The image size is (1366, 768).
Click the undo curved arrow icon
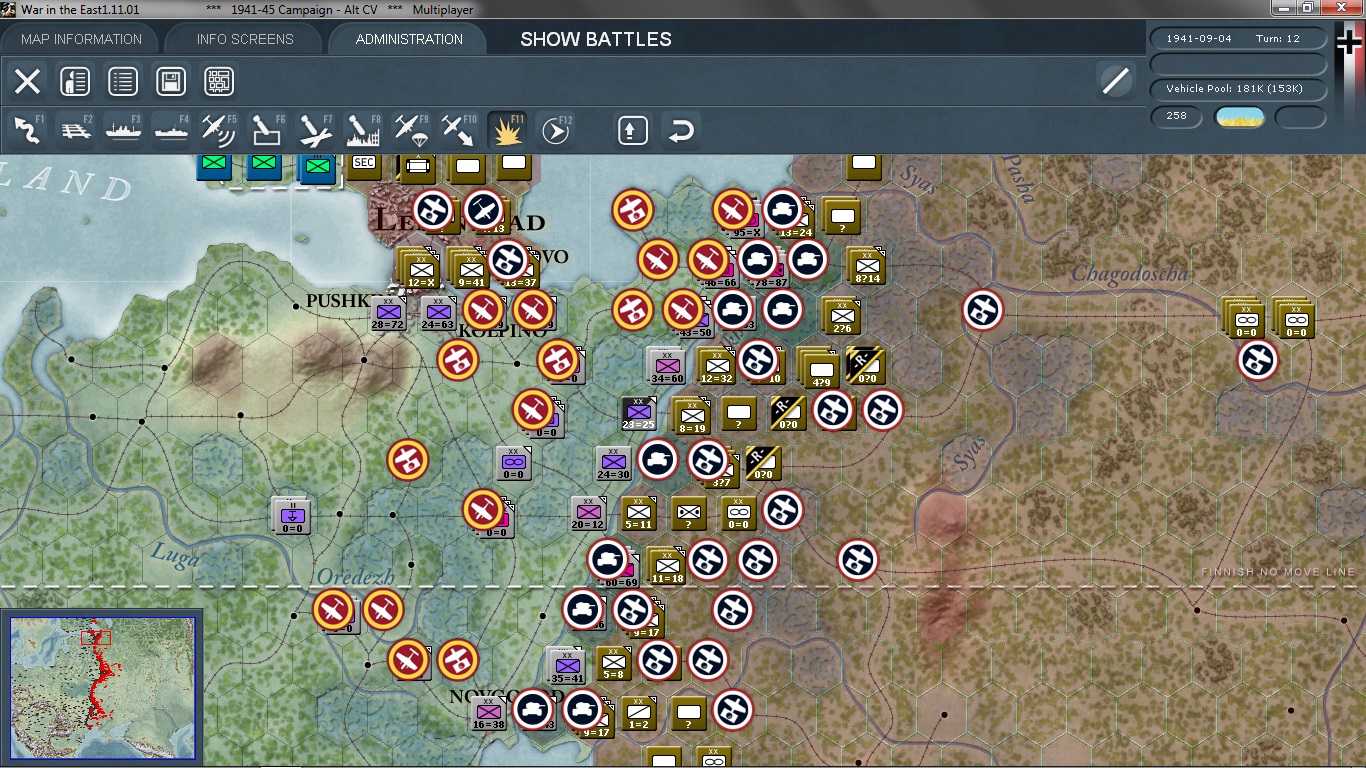[x=681, y=130]
